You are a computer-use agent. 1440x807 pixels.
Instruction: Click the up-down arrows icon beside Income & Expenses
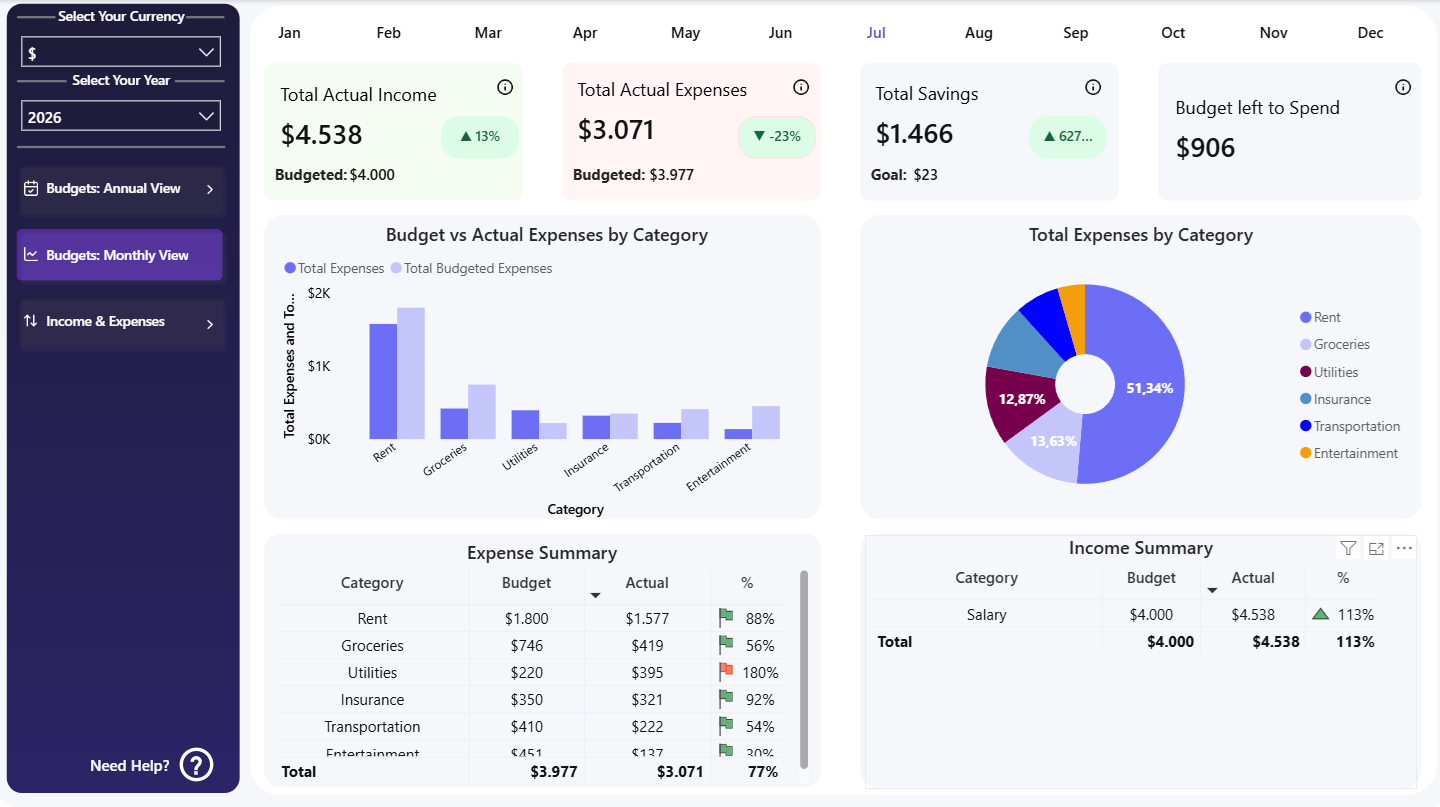tap(30, 322)
